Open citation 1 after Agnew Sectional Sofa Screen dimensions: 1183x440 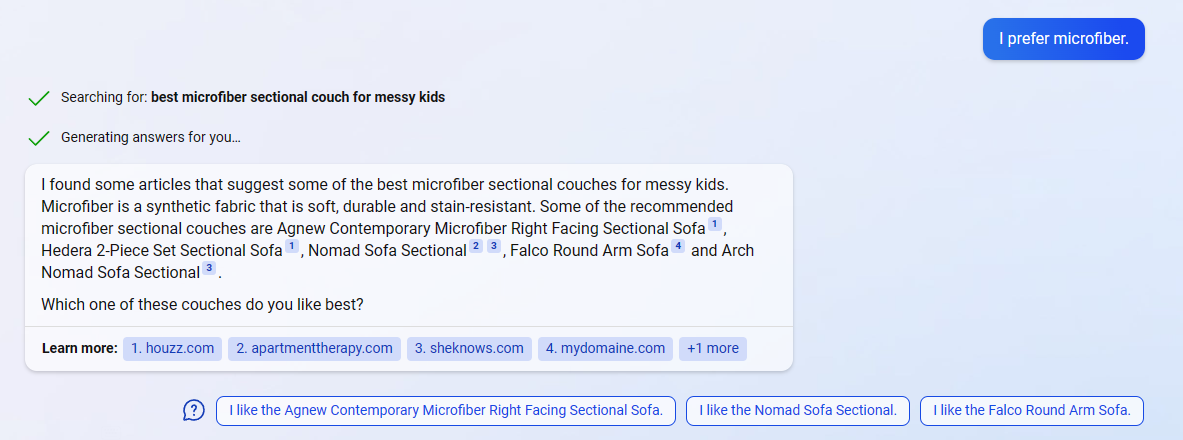[714, 224]
